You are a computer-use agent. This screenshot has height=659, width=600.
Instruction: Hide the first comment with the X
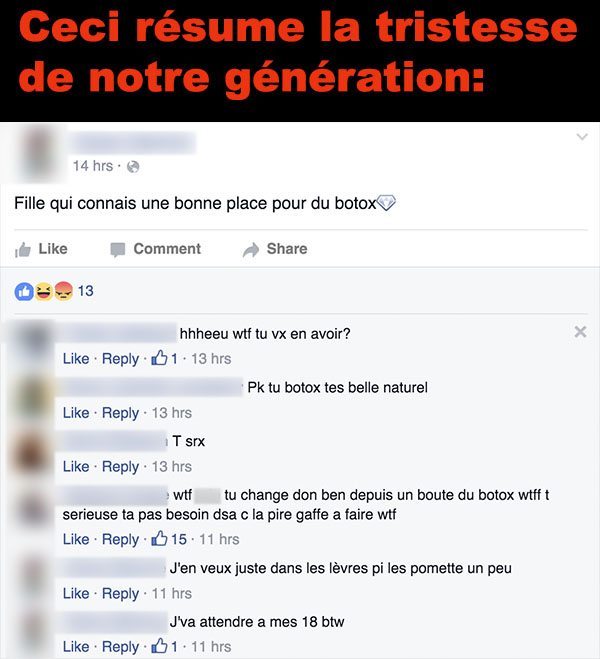pos(580,332)
